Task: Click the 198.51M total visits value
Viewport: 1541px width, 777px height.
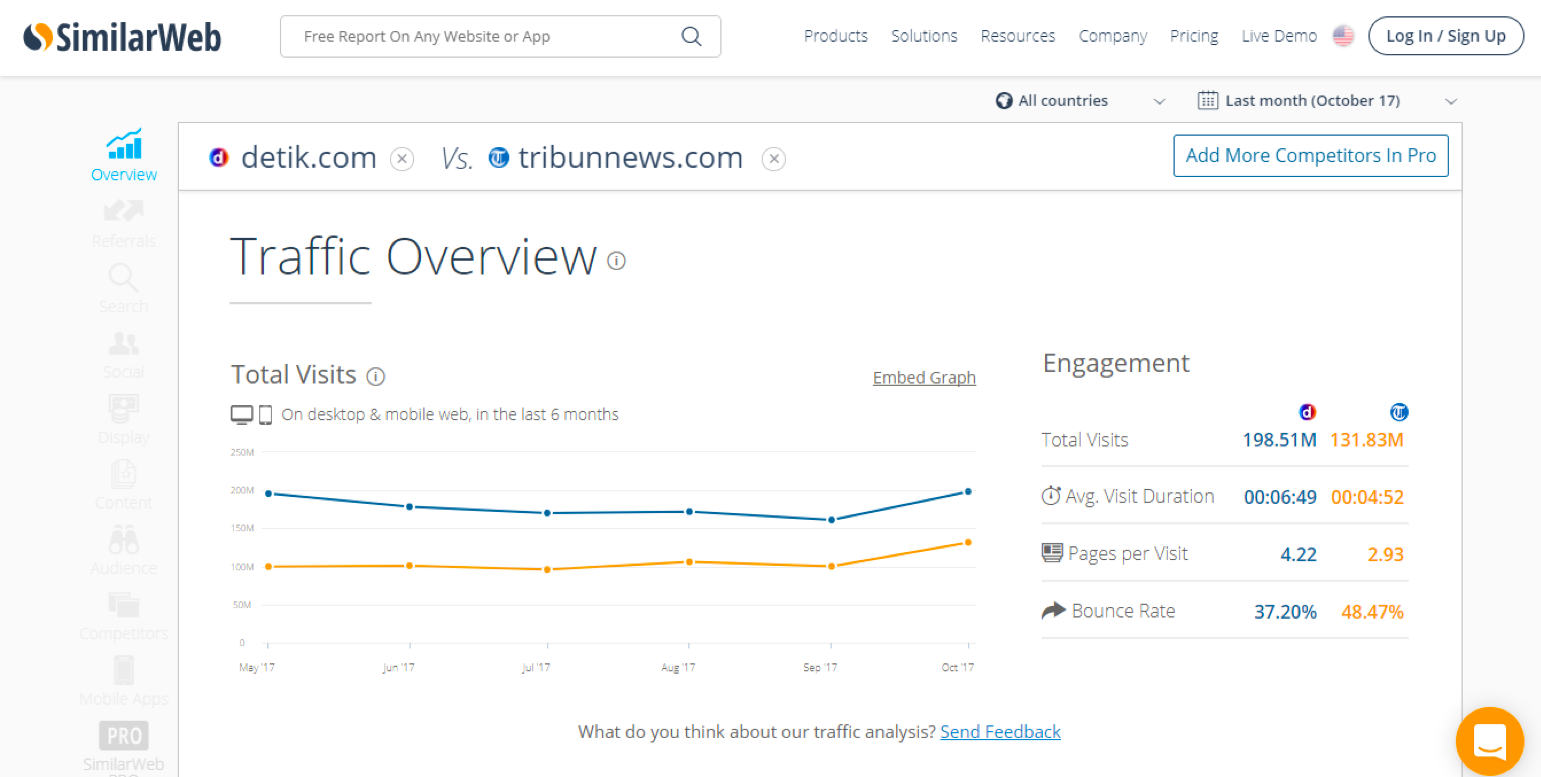Action: [x=1280, y=440]
